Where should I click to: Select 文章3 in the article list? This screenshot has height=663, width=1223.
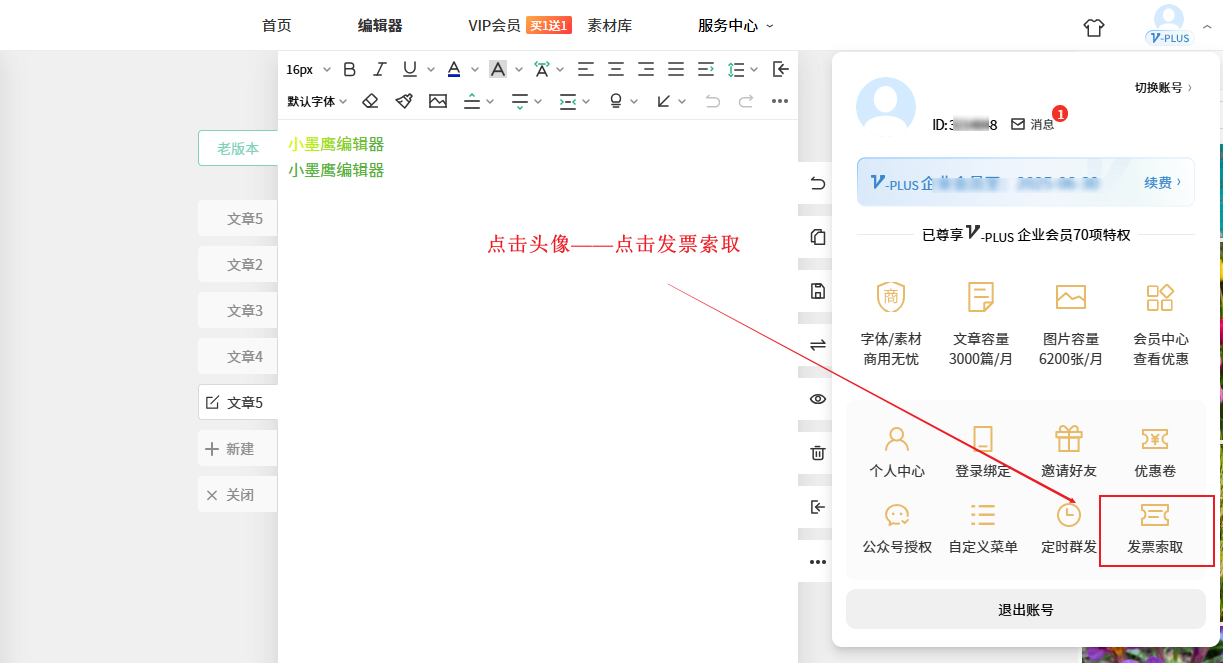238,310
